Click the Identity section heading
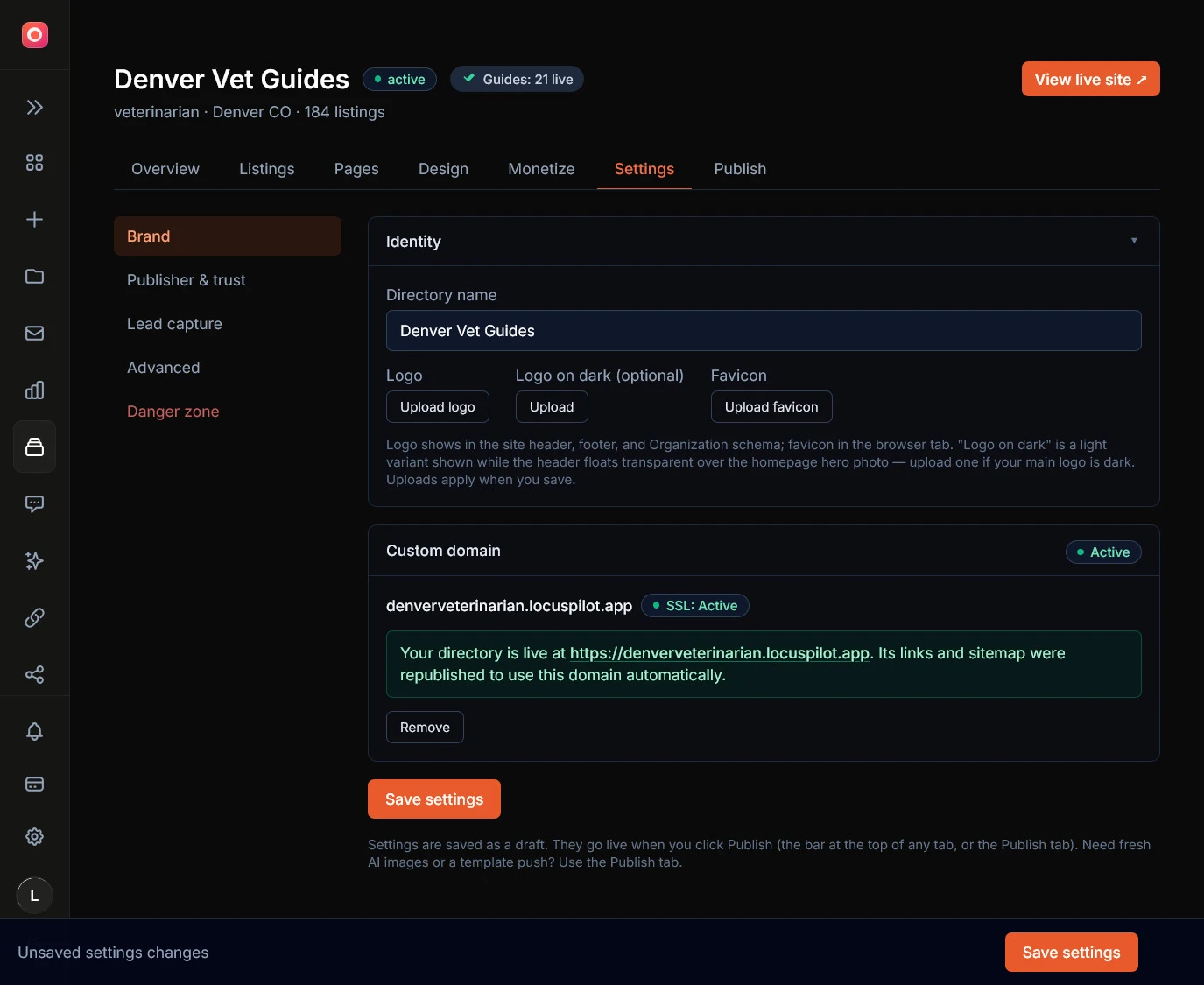This screenshot has width=1204, height=985. pos(413,242)
